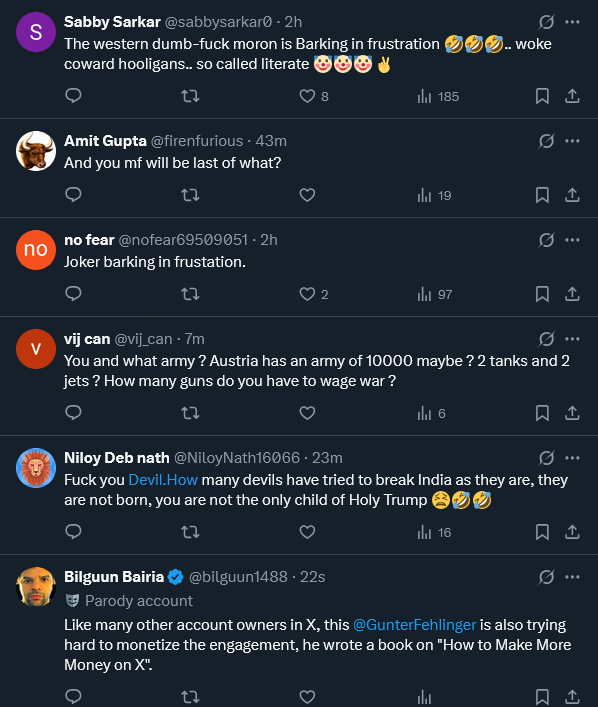Open the @nofear69509051 handle
598x707 pixels.
point(183,240)
